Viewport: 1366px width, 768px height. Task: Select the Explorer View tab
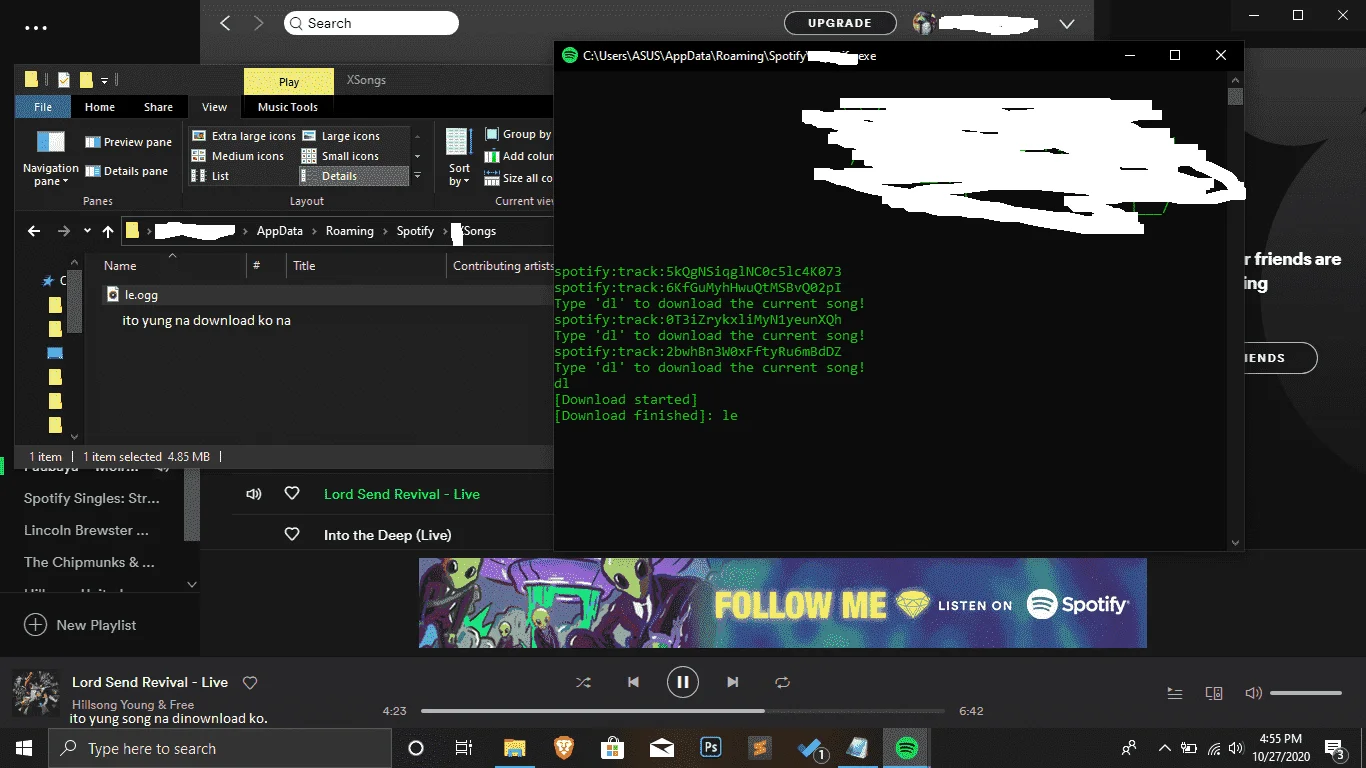[x=214, y=107]
